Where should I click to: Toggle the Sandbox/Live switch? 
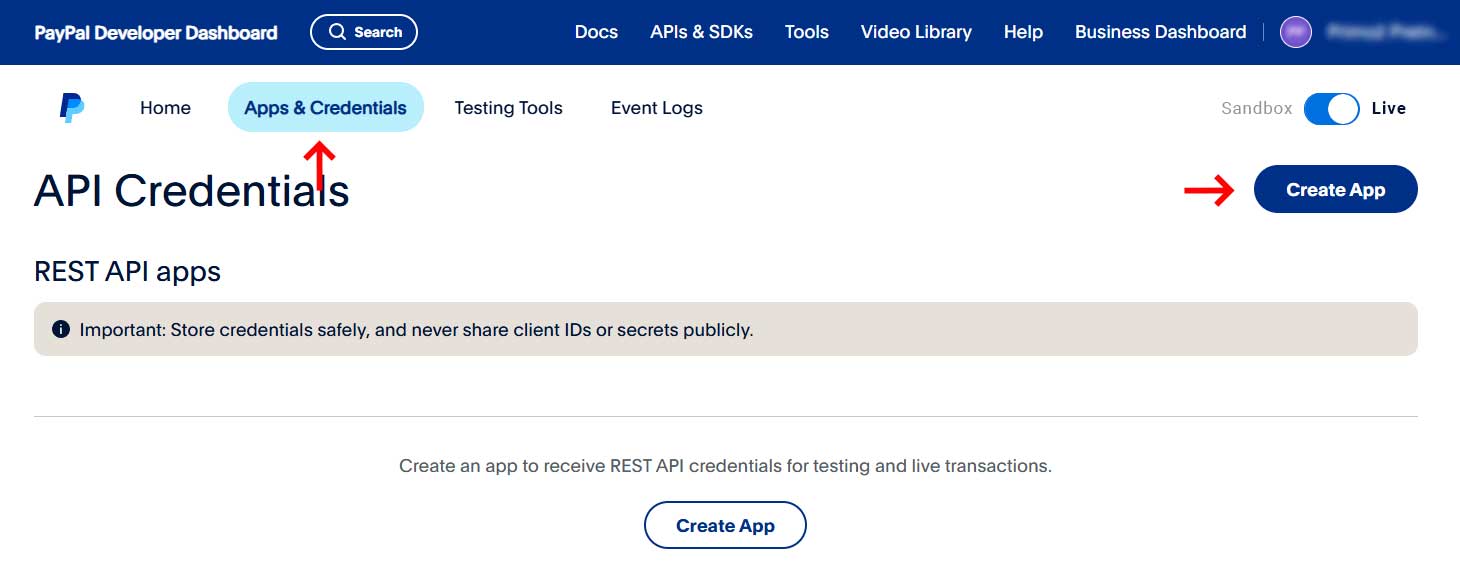1331,108
